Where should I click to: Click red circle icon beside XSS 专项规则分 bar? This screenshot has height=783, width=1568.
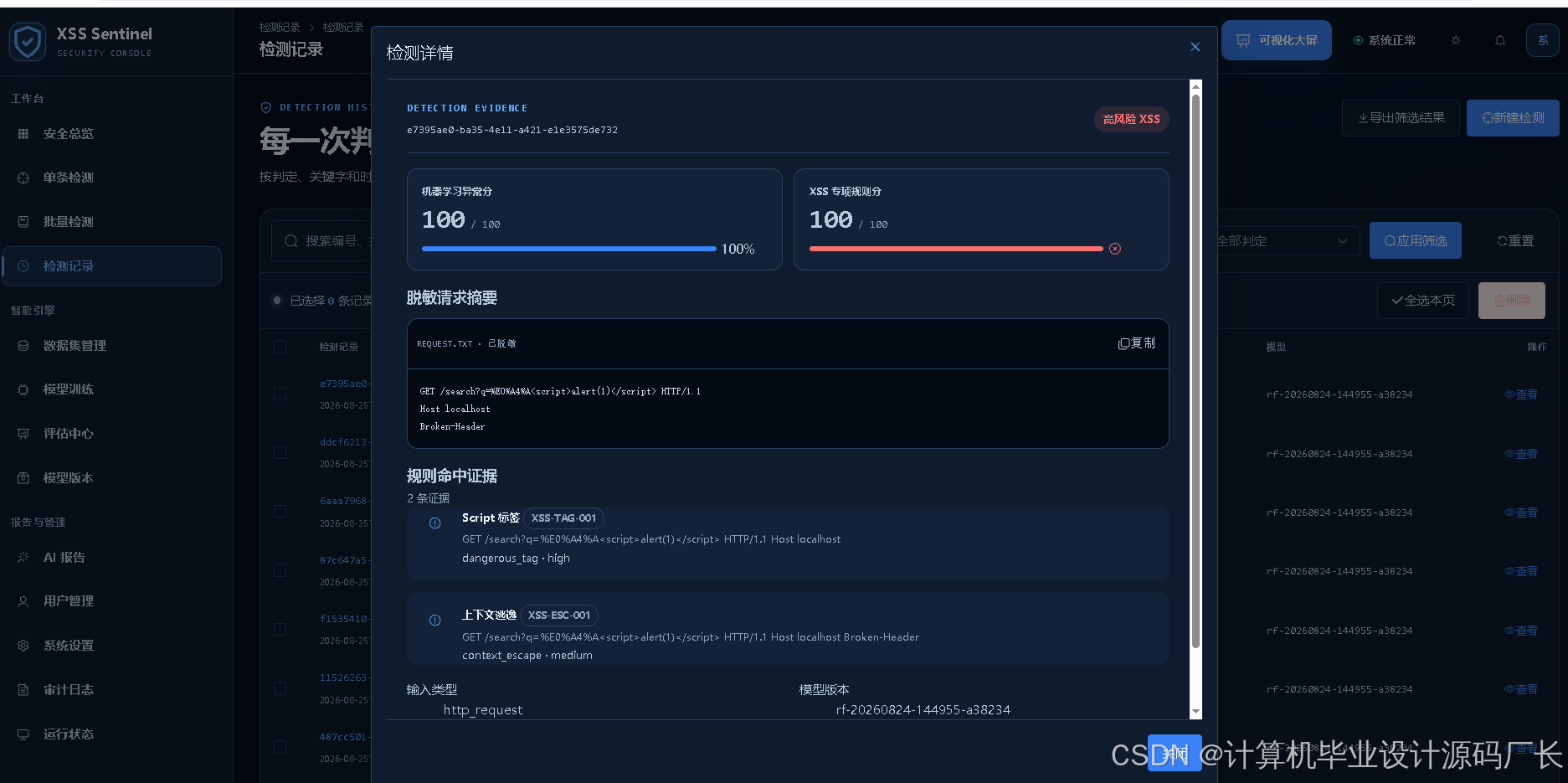click(x=1115, y=249)
